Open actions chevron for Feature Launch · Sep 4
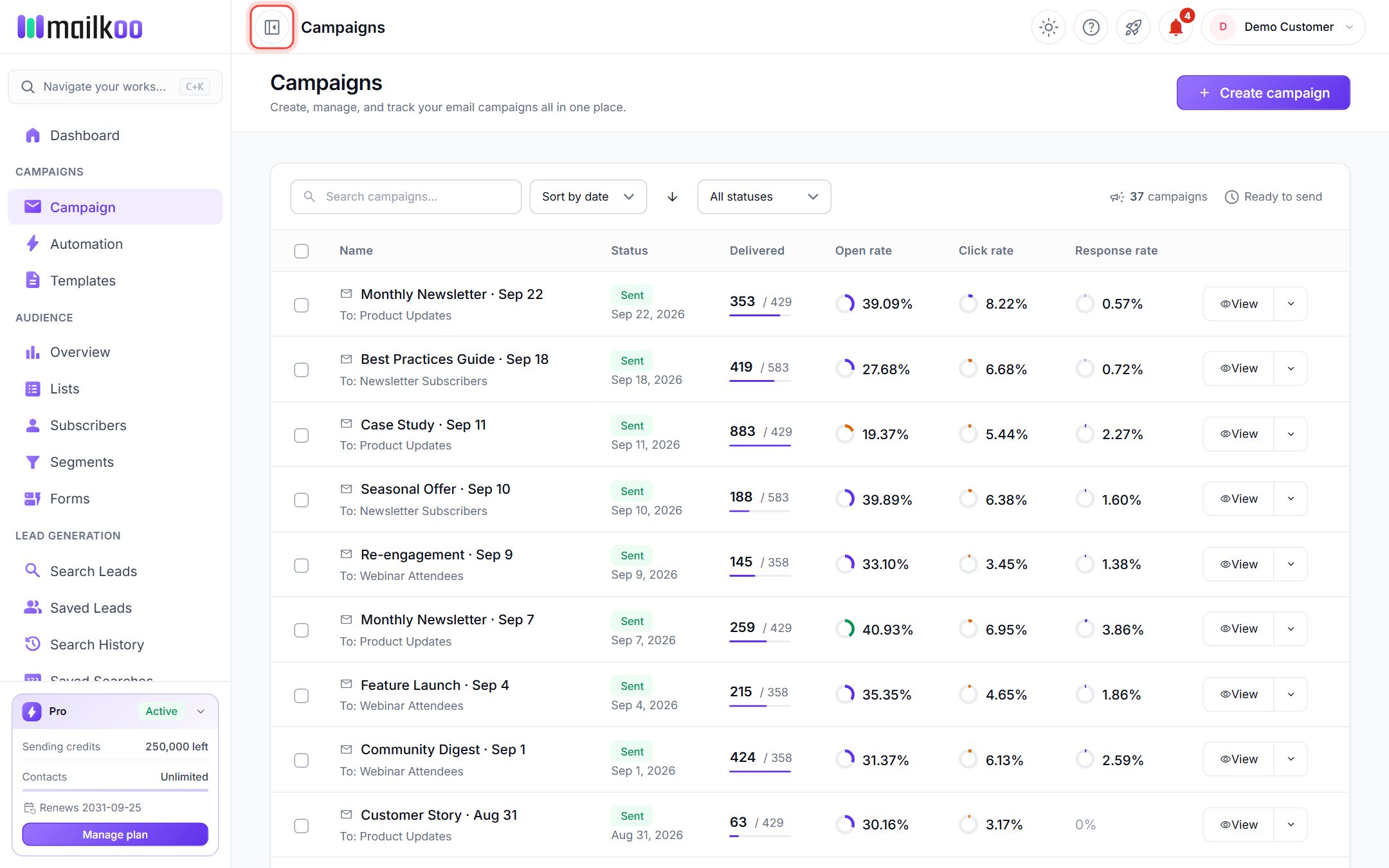The width and height of the screenshot is (1389, 868). (1291, 694)
